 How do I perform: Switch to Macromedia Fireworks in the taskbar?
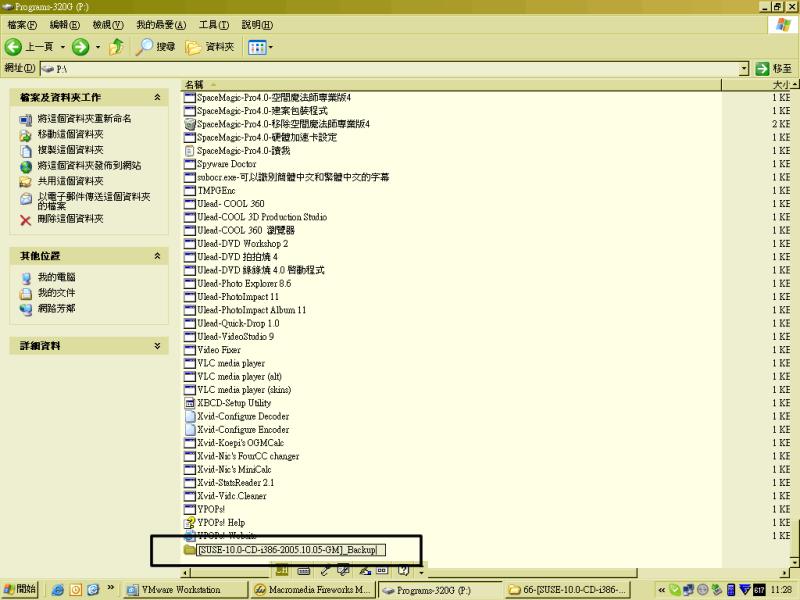coord(313,590)
